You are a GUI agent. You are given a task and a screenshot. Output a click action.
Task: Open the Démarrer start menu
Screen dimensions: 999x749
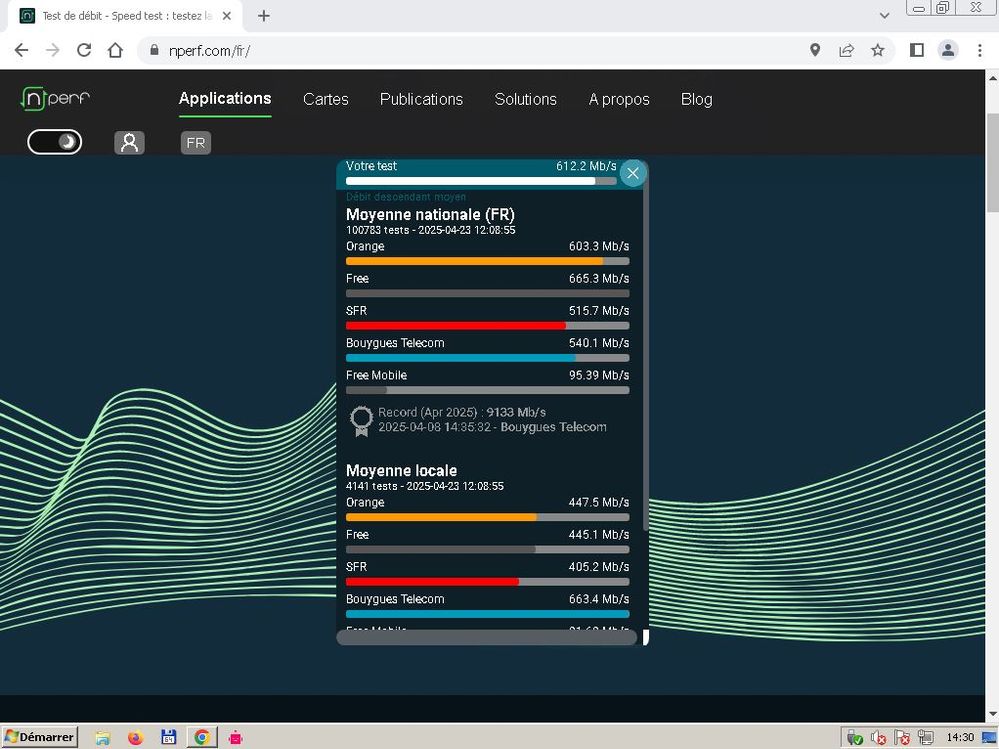[x=40, y=737]
